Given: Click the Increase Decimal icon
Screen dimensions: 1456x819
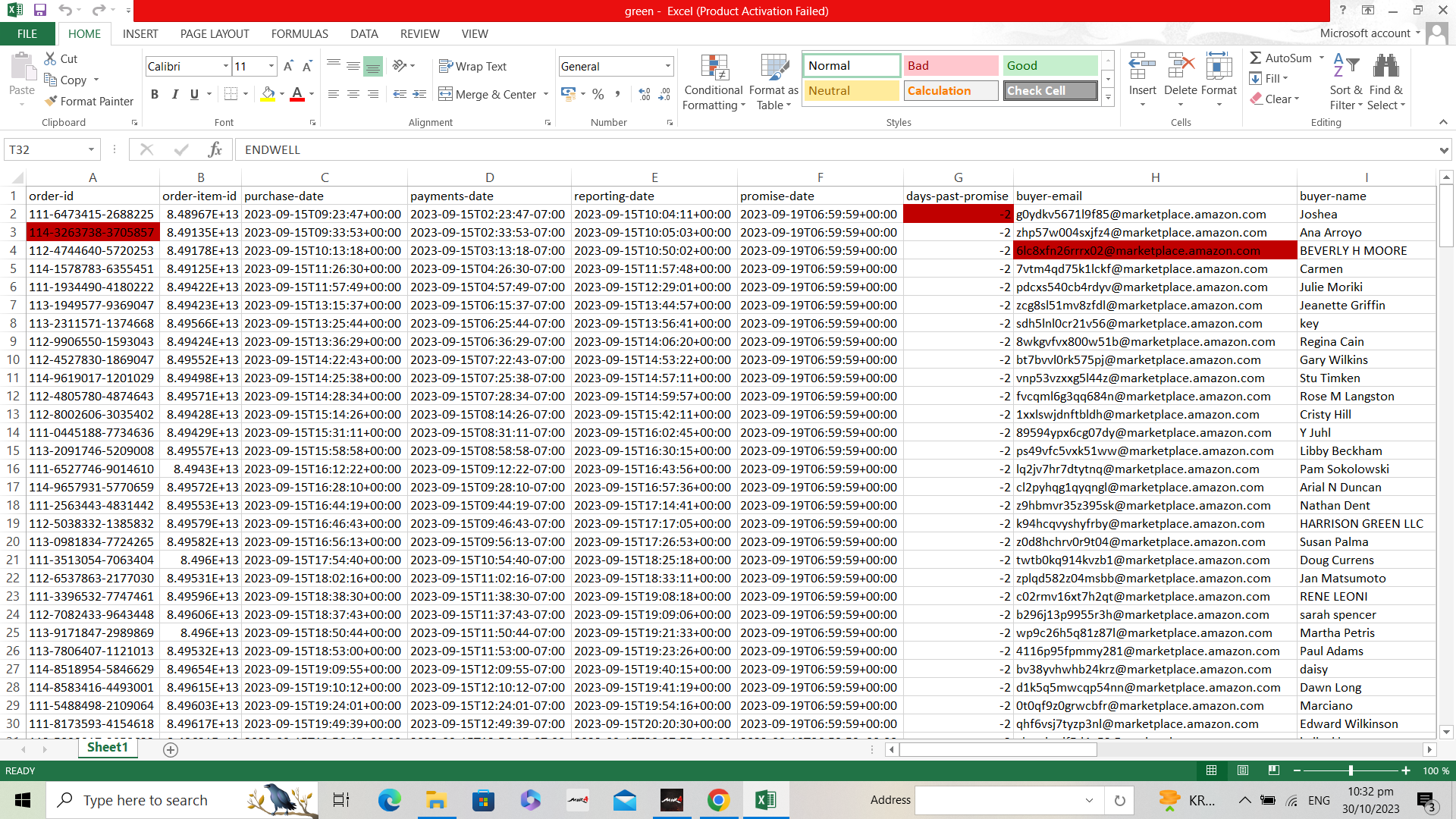Looking at the screenshot, I should coord(645,95).
